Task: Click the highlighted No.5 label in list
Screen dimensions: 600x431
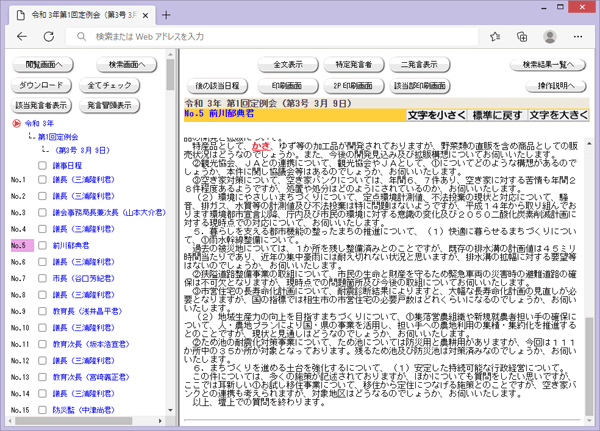Action: [22, 245]
